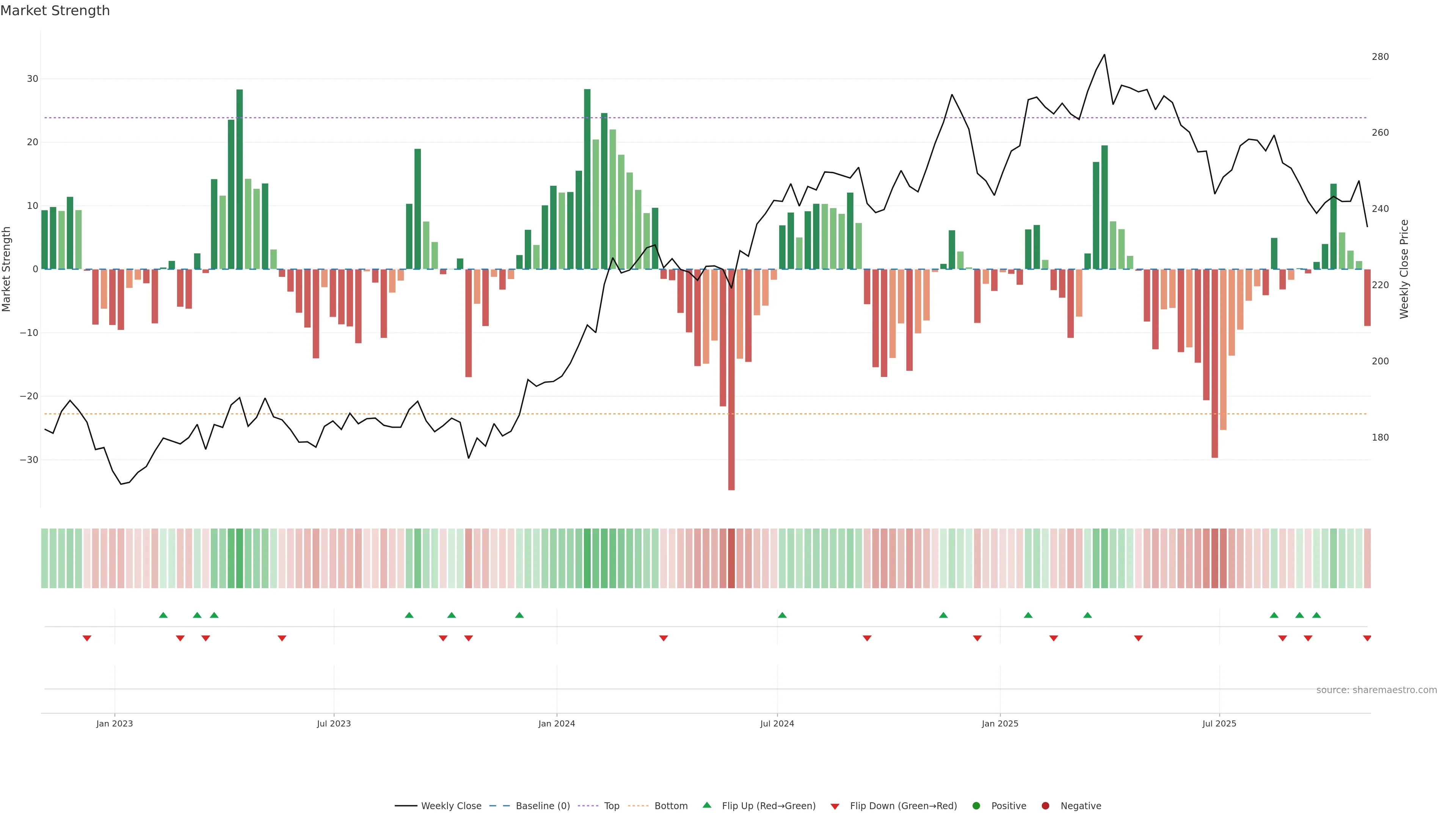Click the flip-up triangle nearest Jul 2024
This screenshot has width=1456, height=819.
(x=782, y=615)
